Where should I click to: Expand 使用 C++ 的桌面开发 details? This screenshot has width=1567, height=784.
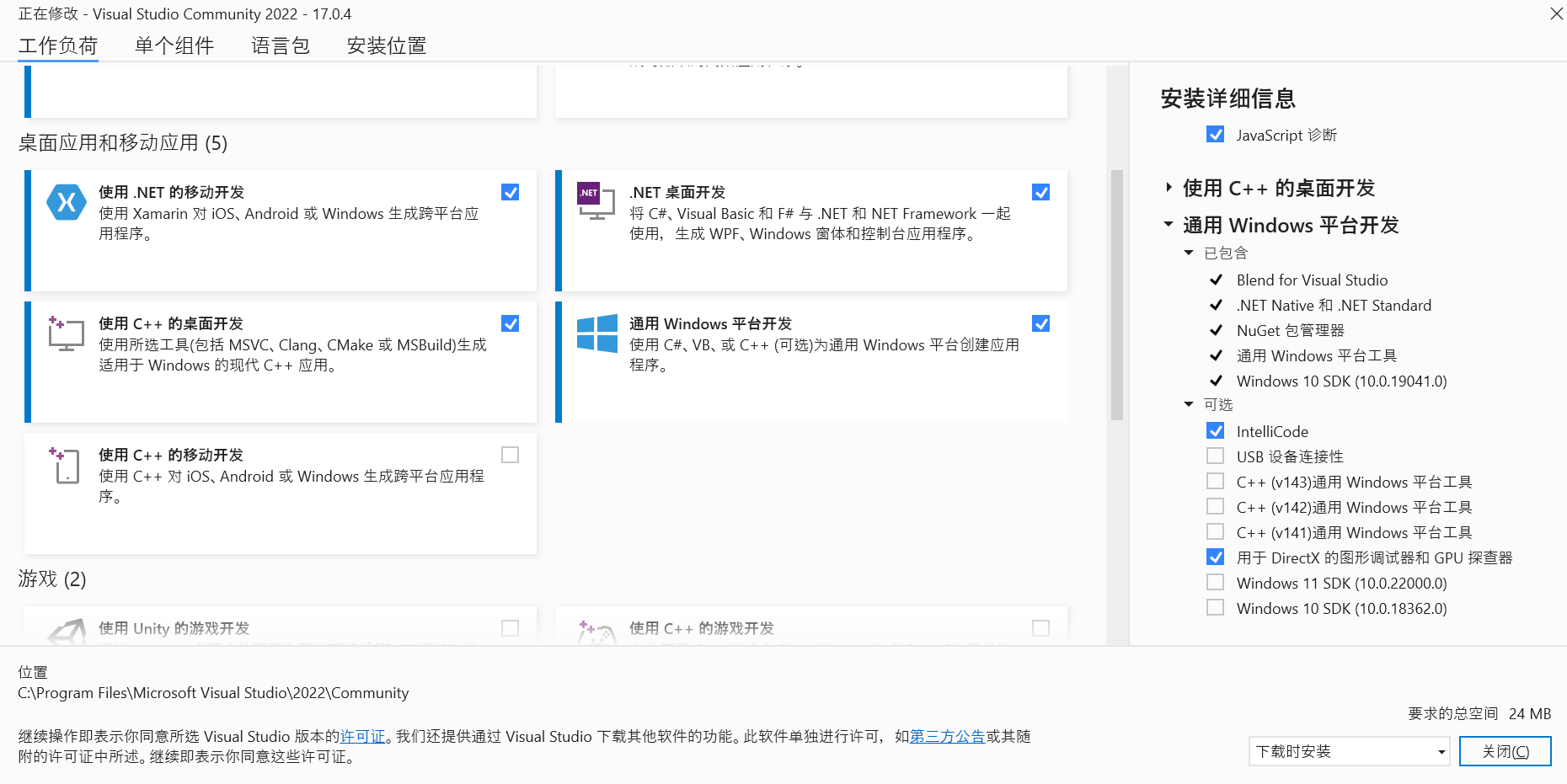1169,188
